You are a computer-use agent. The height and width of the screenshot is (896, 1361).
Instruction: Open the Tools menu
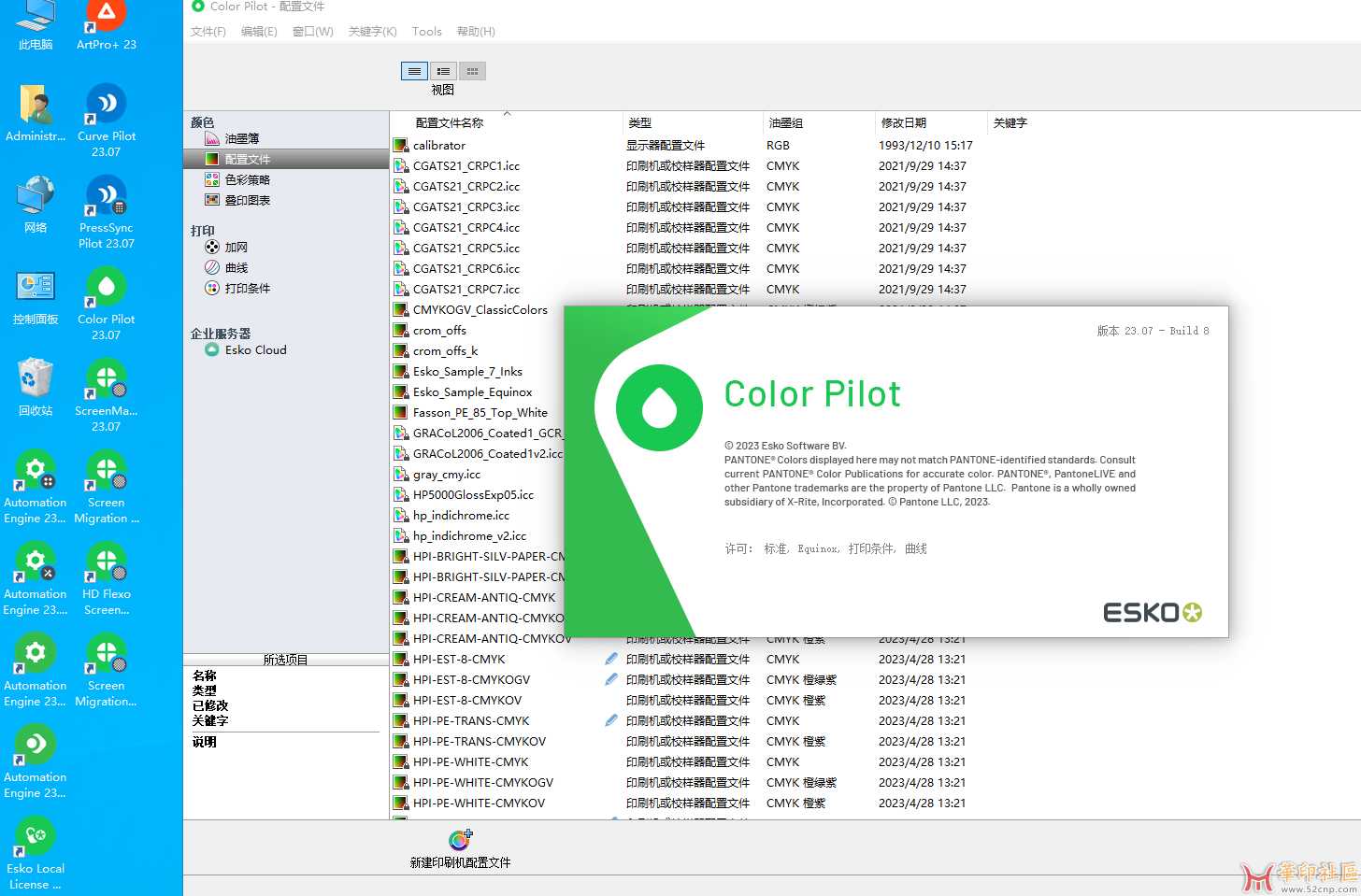click(427, 32)
